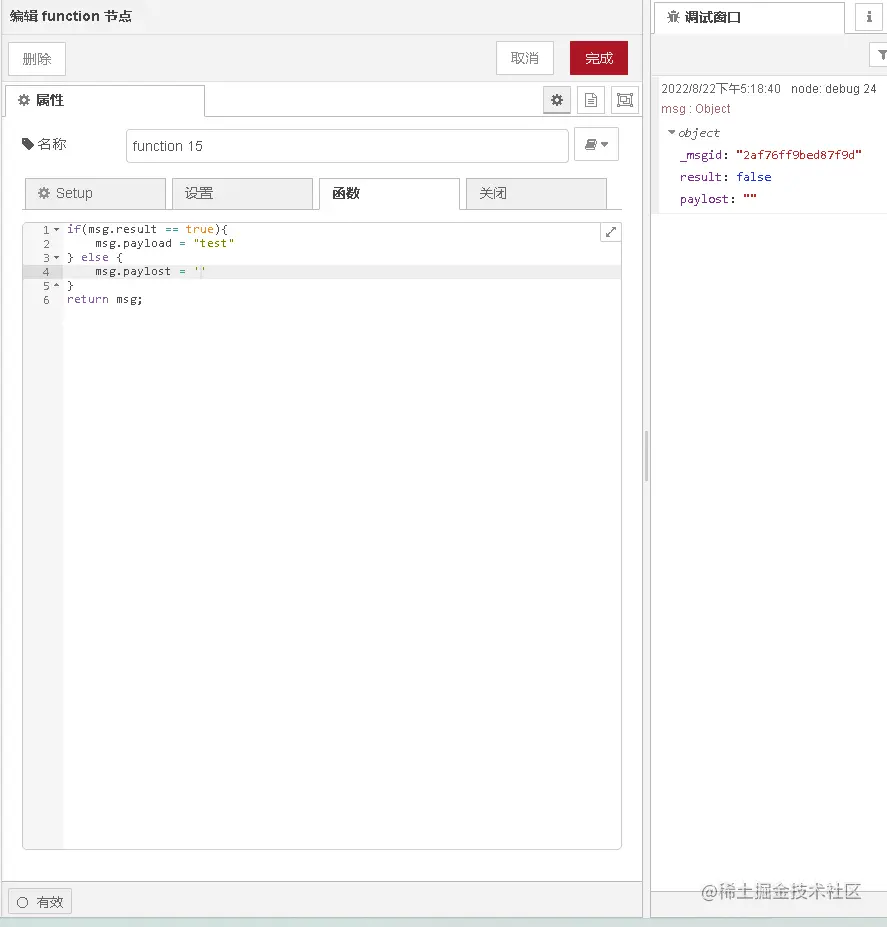The height and width of the screenshot is (927, 887).
Task: Click the paylost entry in debug output
Action: click(718, 199)
